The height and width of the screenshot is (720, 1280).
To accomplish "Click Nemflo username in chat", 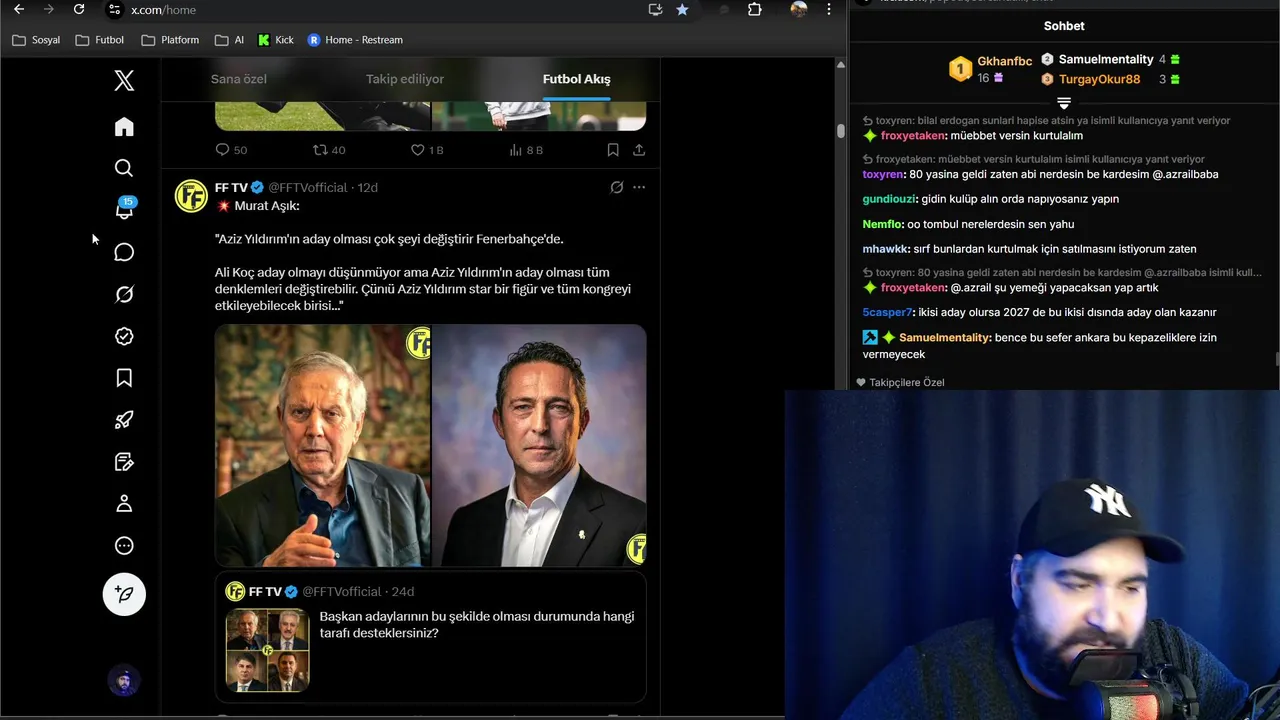I will 882,224.
